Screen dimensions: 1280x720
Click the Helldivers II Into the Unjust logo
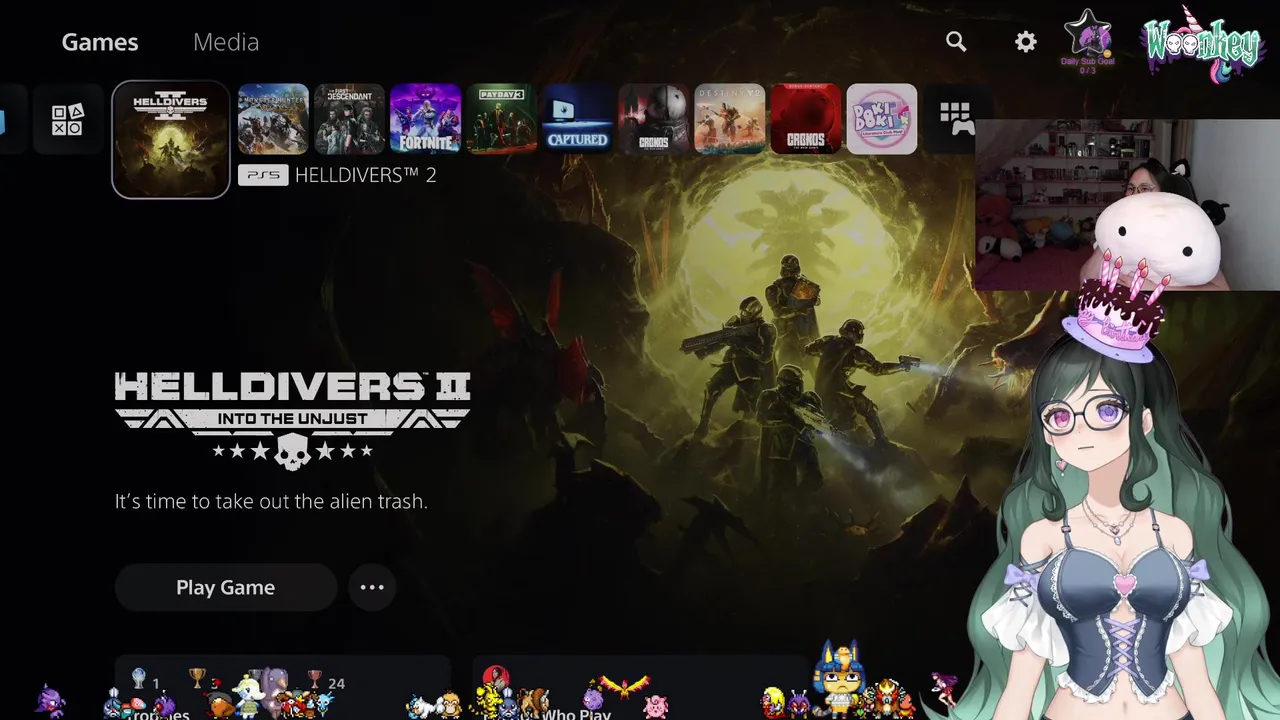coord(292,420)
